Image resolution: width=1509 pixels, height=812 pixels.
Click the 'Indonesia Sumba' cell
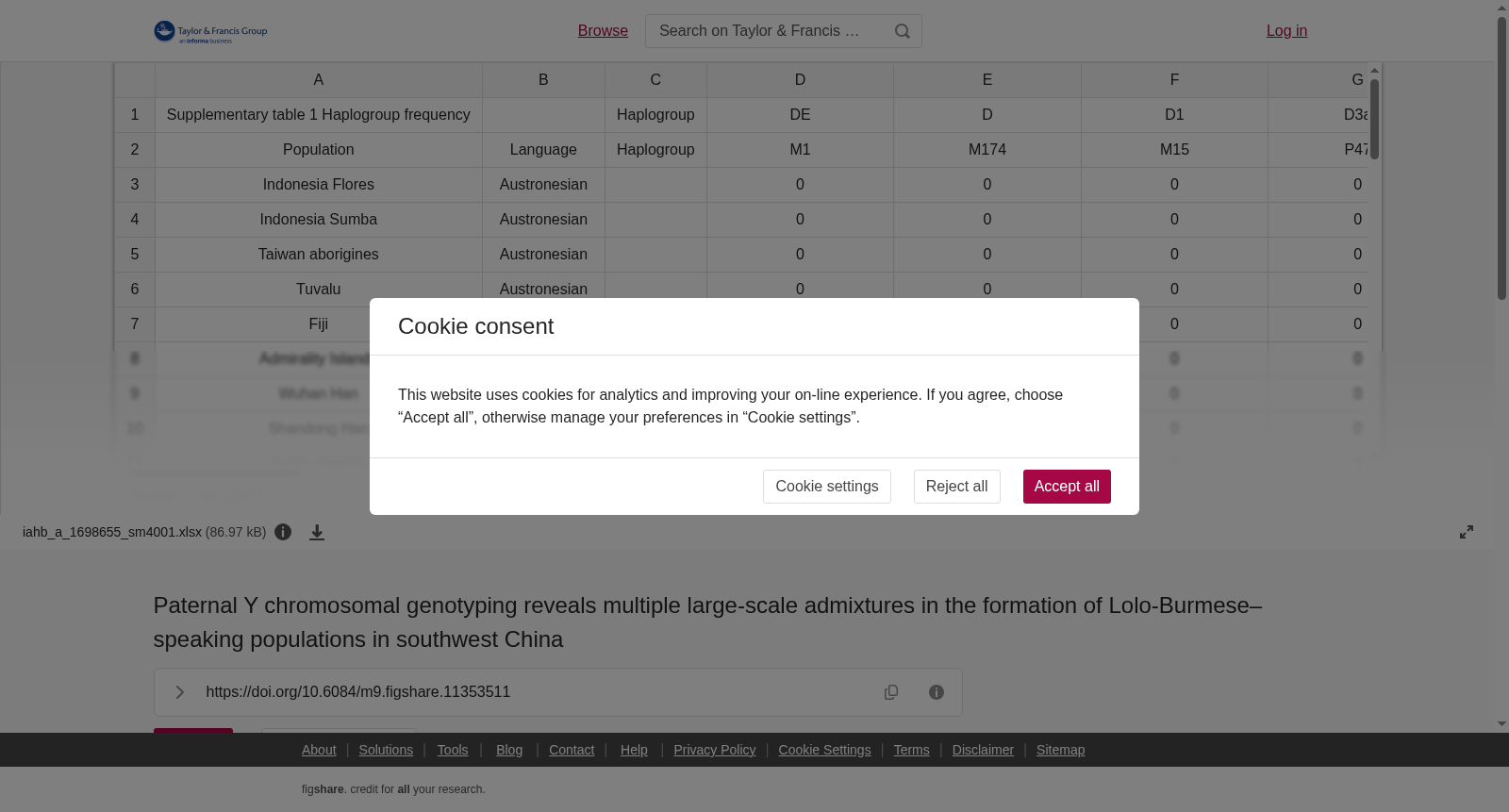pos(319,220)
